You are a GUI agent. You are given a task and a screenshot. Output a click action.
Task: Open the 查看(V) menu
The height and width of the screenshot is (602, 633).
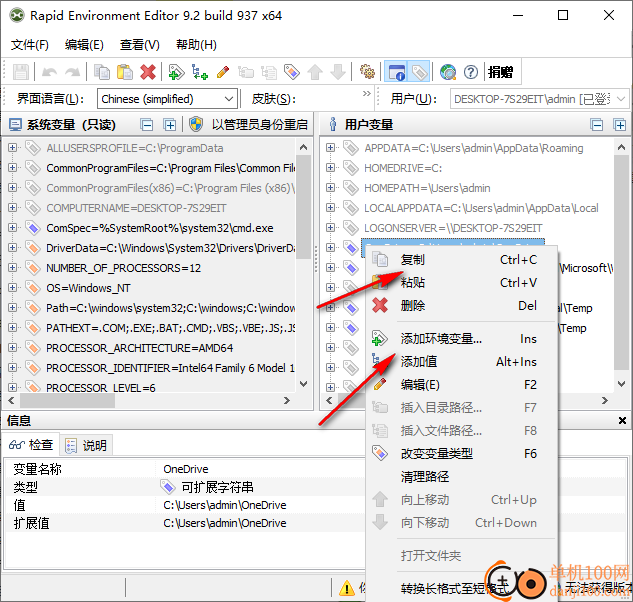(140, 44)
